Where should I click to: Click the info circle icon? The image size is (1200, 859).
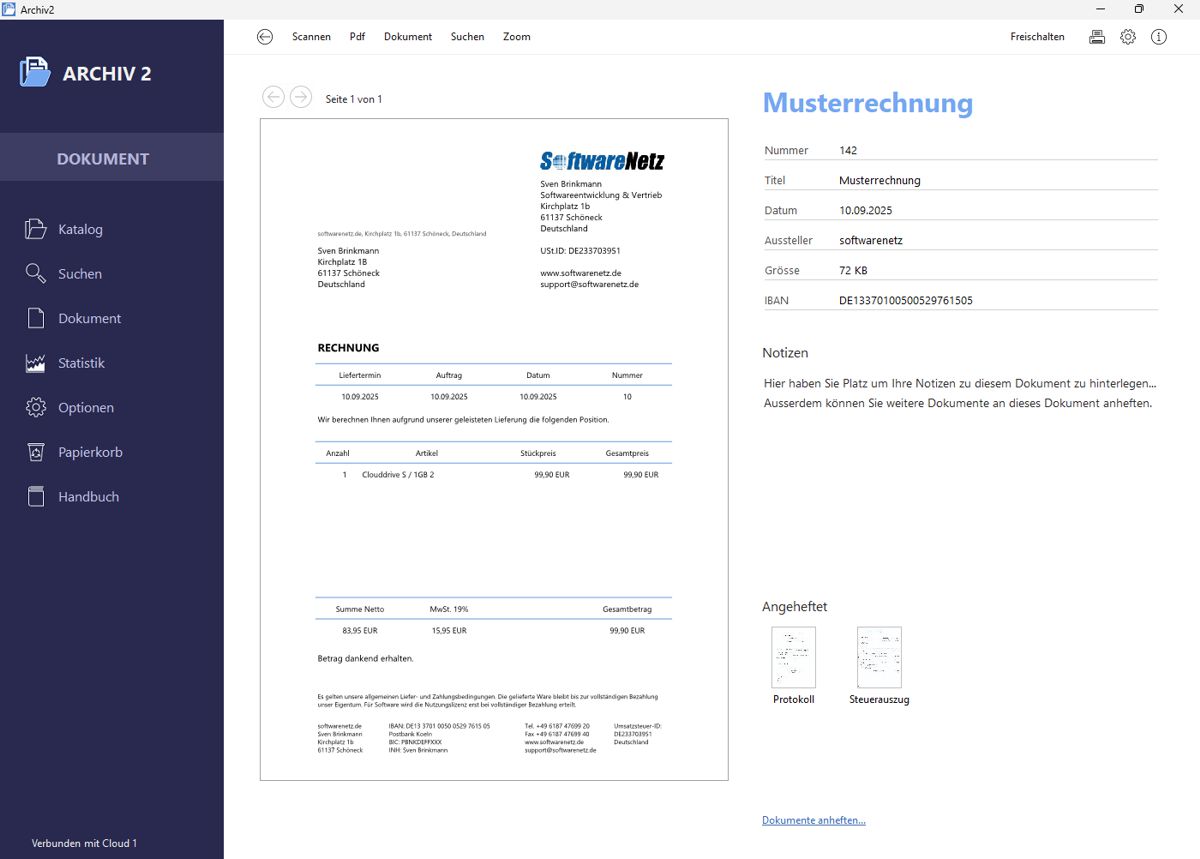[1159, 37]
